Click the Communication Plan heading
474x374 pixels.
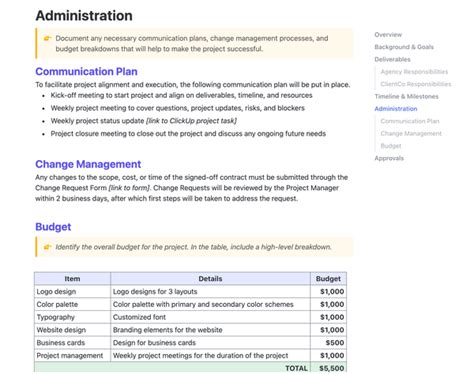[86, 71]
